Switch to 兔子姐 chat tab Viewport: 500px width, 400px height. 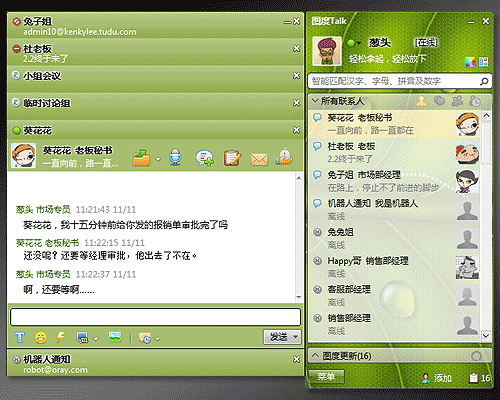[155, 26]
